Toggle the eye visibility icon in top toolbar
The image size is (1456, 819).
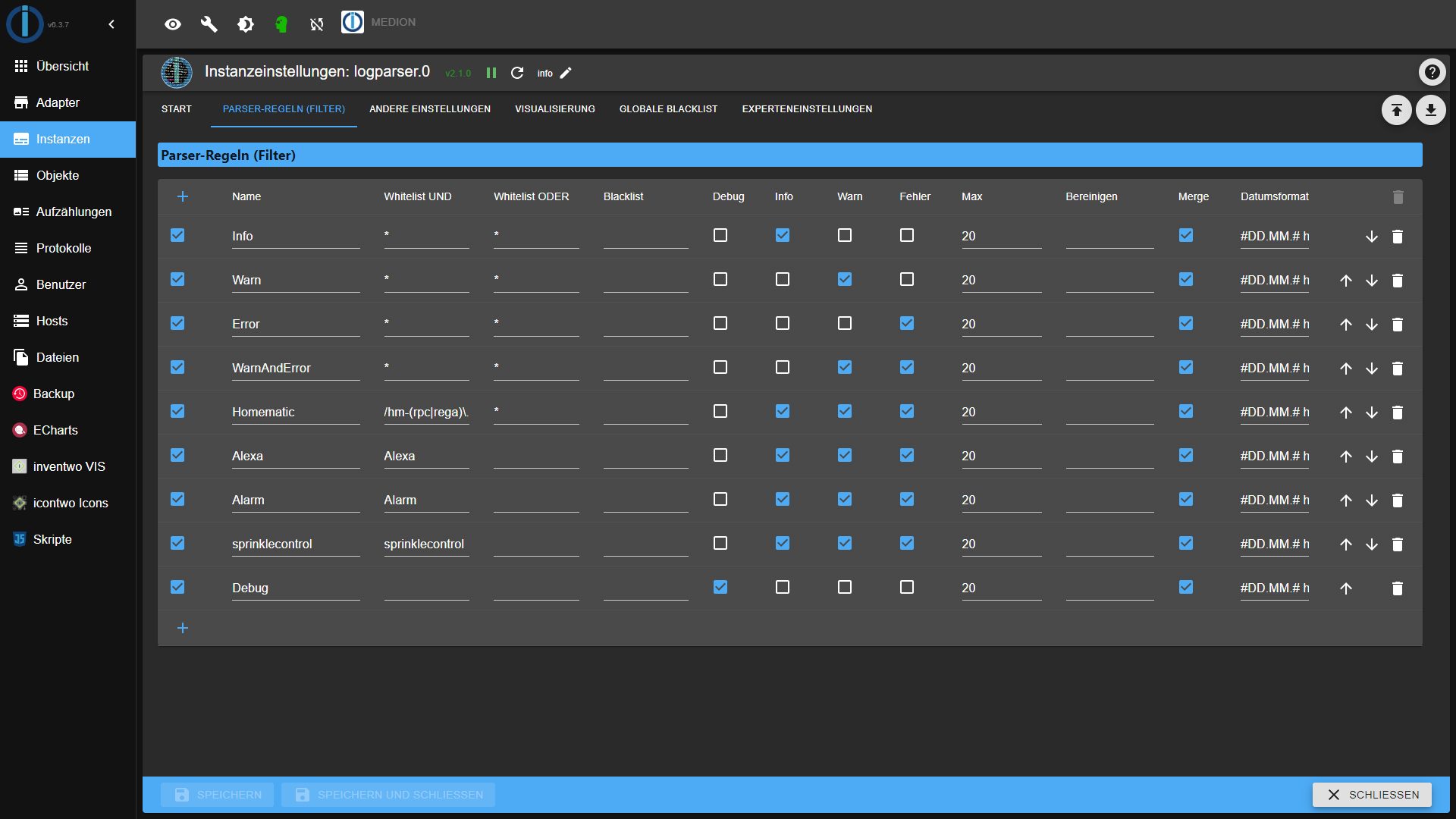173,24
